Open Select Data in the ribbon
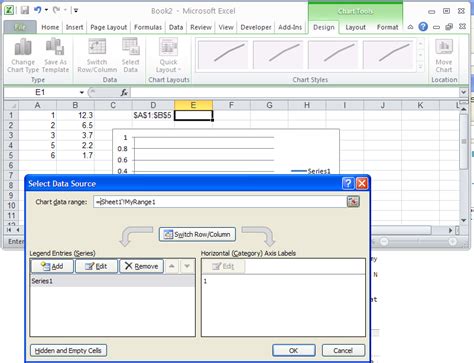 130,55
